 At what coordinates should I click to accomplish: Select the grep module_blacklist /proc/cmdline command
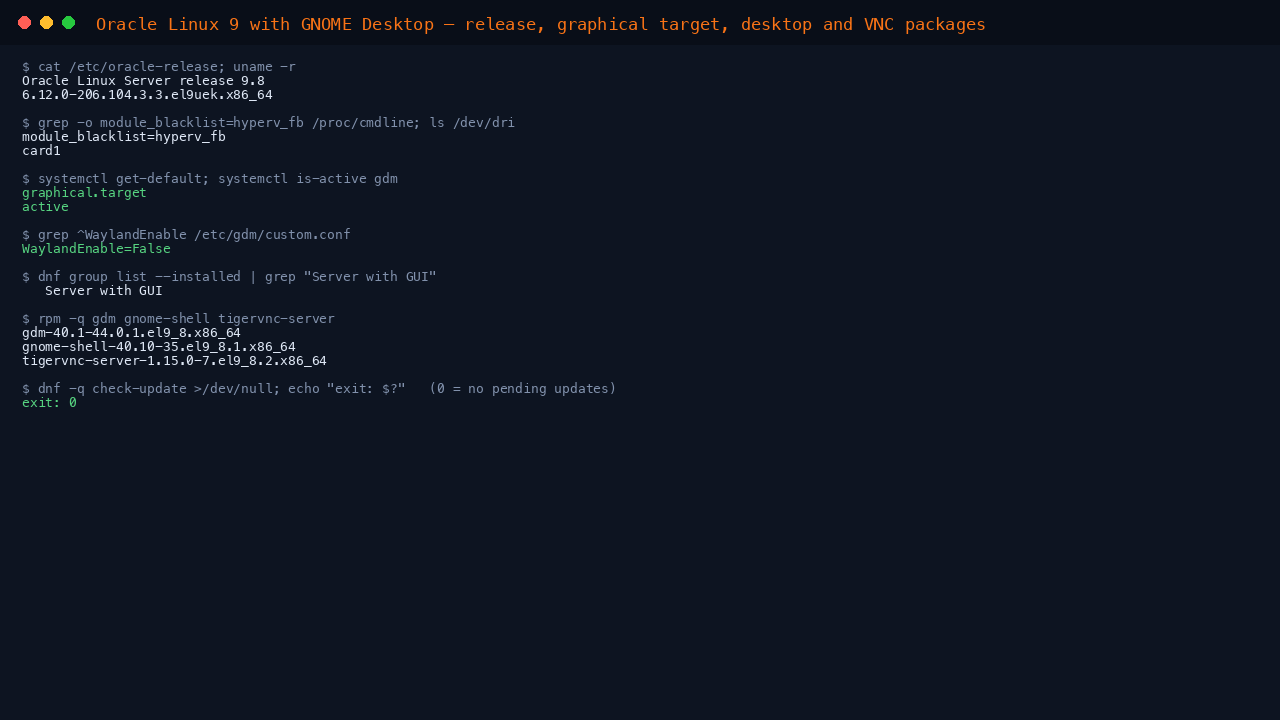tap(268, 123)
